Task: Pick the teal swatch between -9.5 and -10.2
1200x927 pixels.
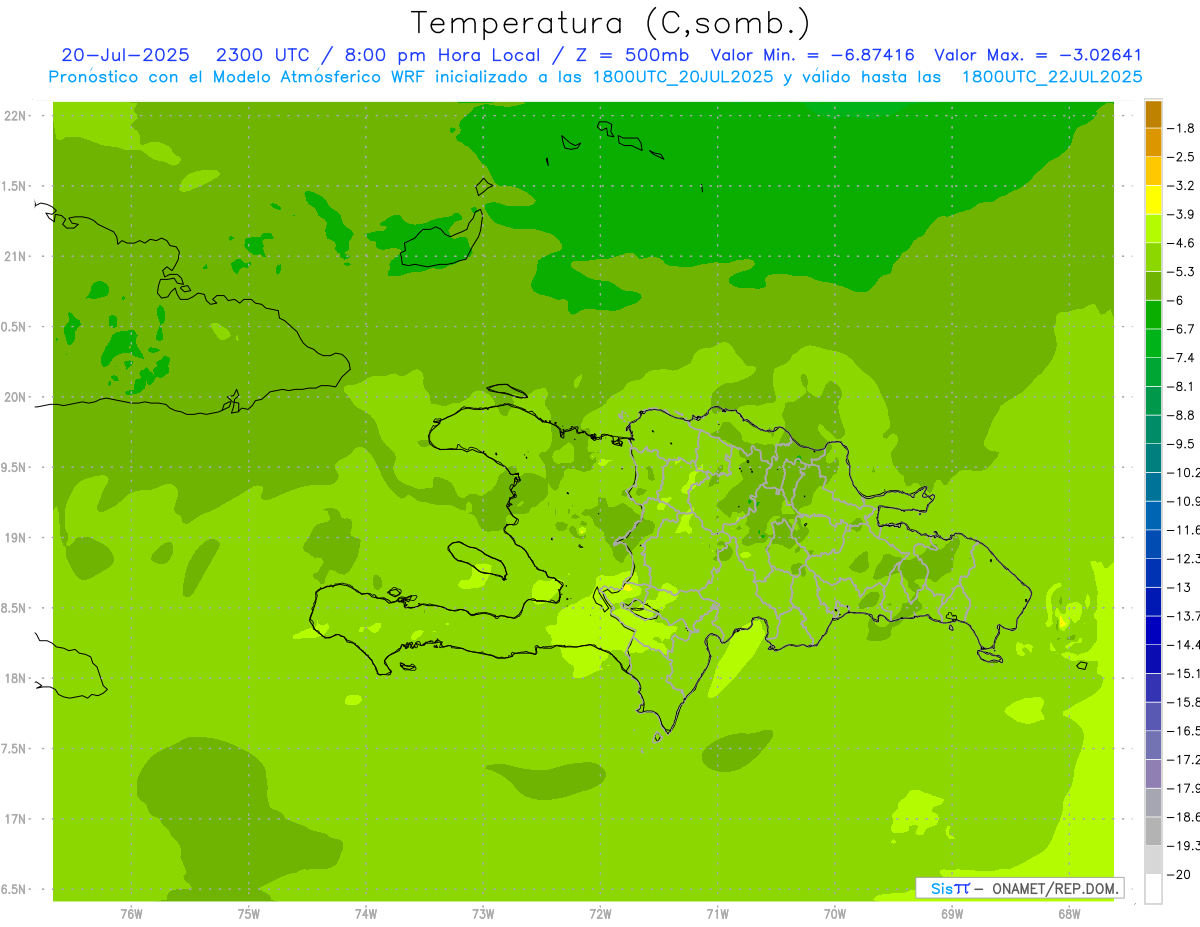Action: coord(1153,458)
